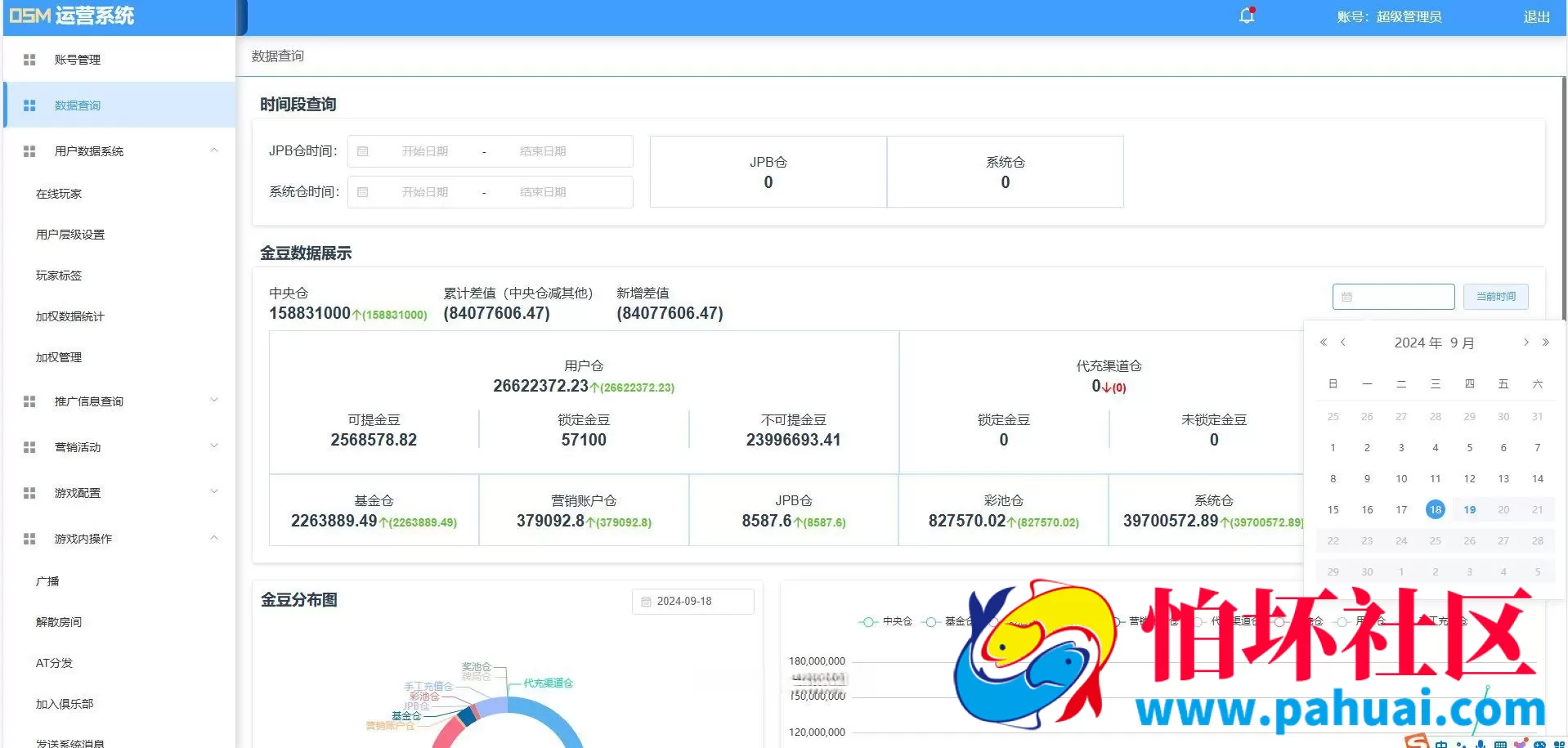1568x748 pixels.
Task: Select day 18 in the calendar
Action: pyautogui.click(x=1435, y=509)
